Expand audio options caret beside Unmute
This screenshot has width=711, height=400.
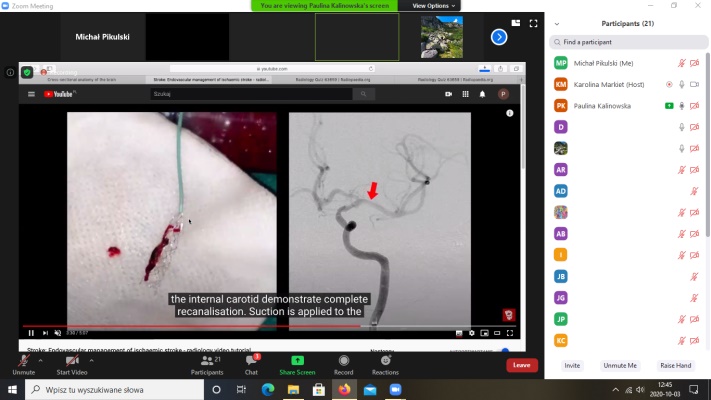(40, 361)
